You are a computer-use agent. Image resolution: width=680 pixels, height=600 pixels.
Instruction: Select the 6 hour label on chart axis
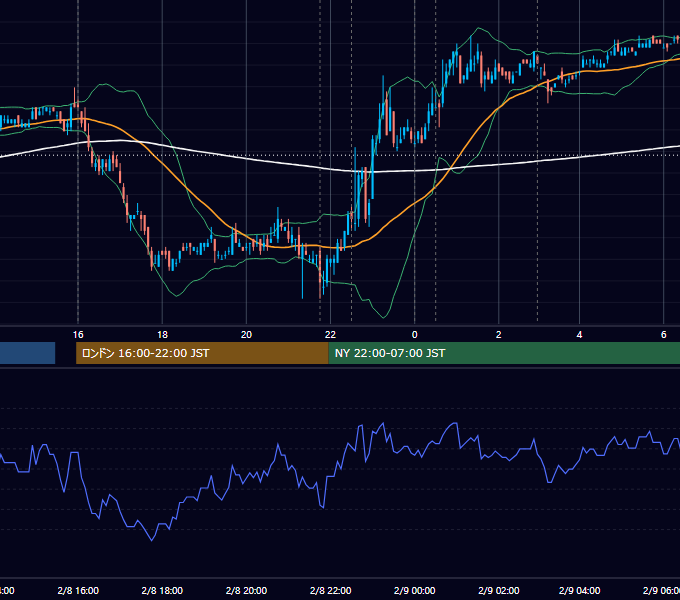tap(664, 335)
